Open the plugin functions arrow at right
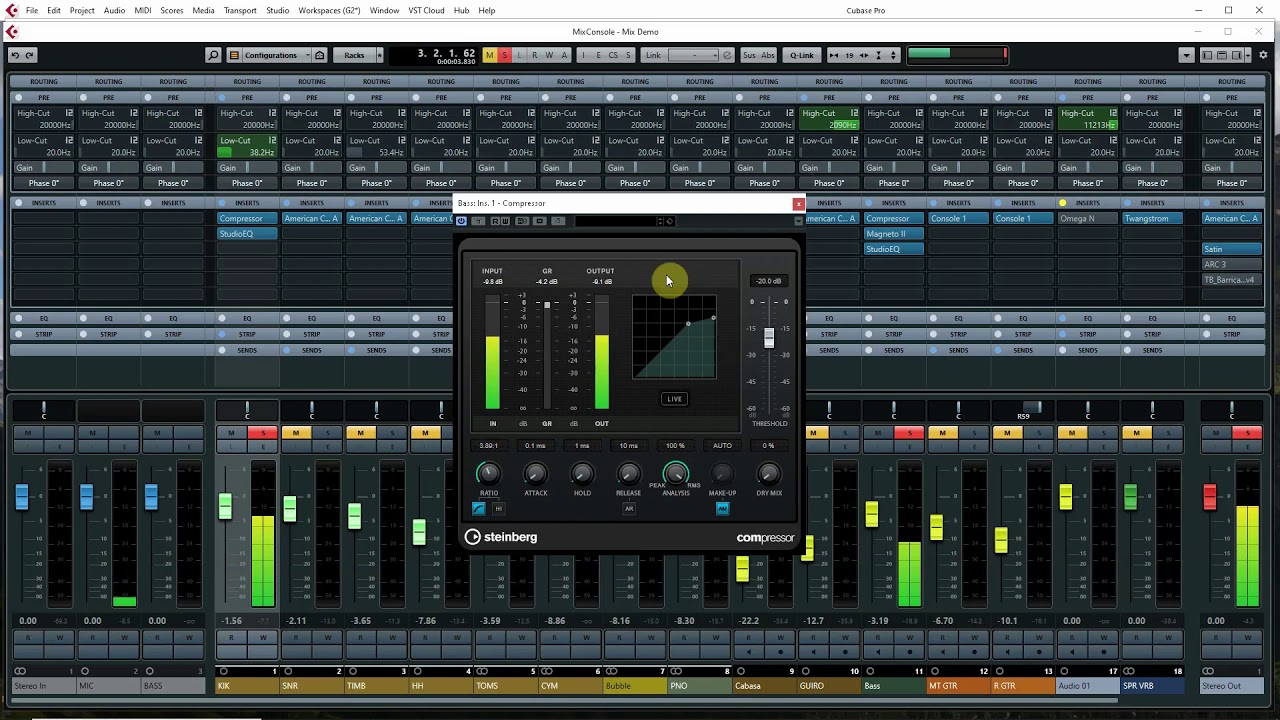The width and height of the screenshot is (1280, 720). [x=798, y=221]
